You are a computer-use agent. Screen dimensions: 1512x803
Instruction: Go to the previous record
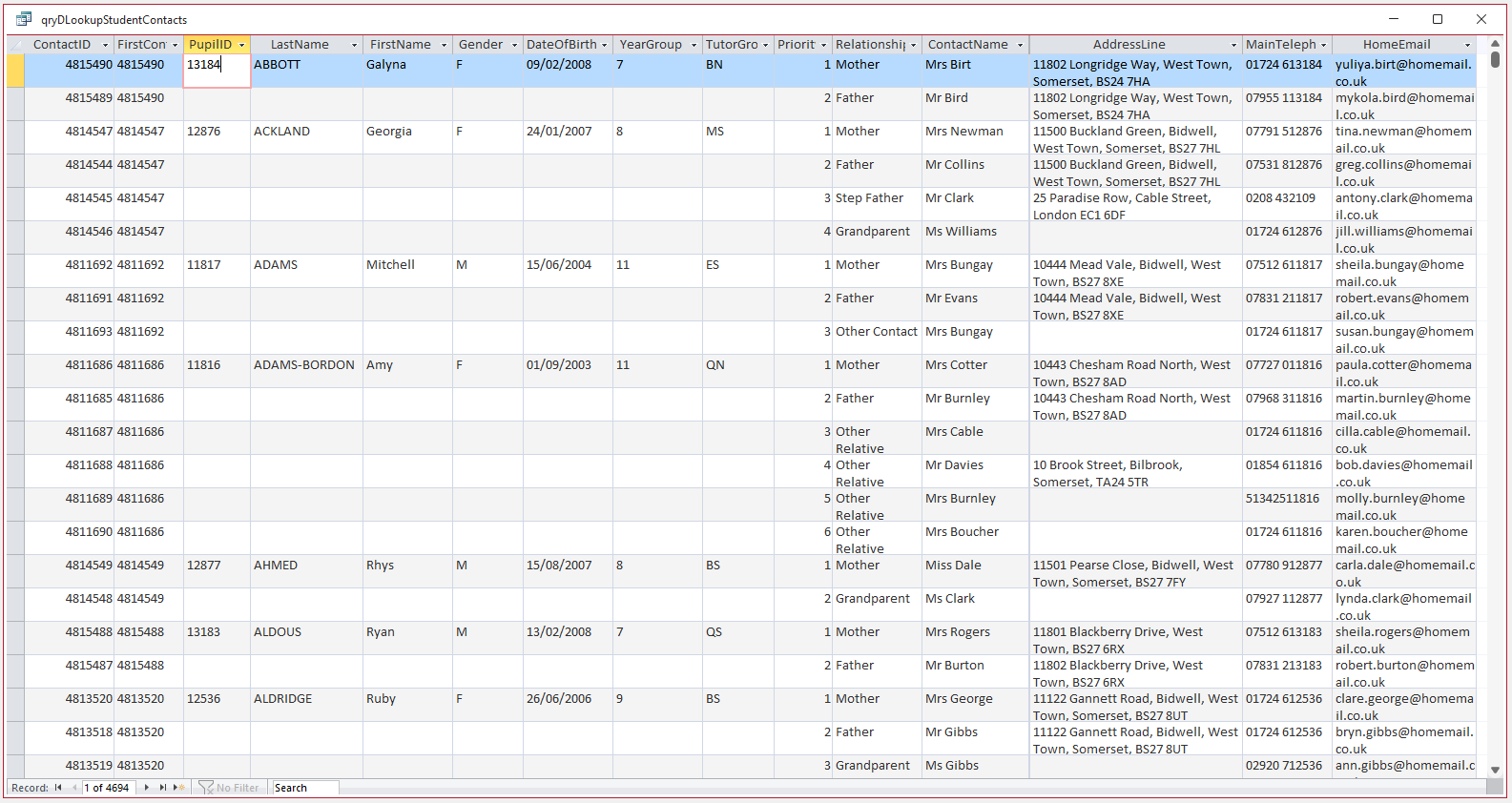pos(73,788)
